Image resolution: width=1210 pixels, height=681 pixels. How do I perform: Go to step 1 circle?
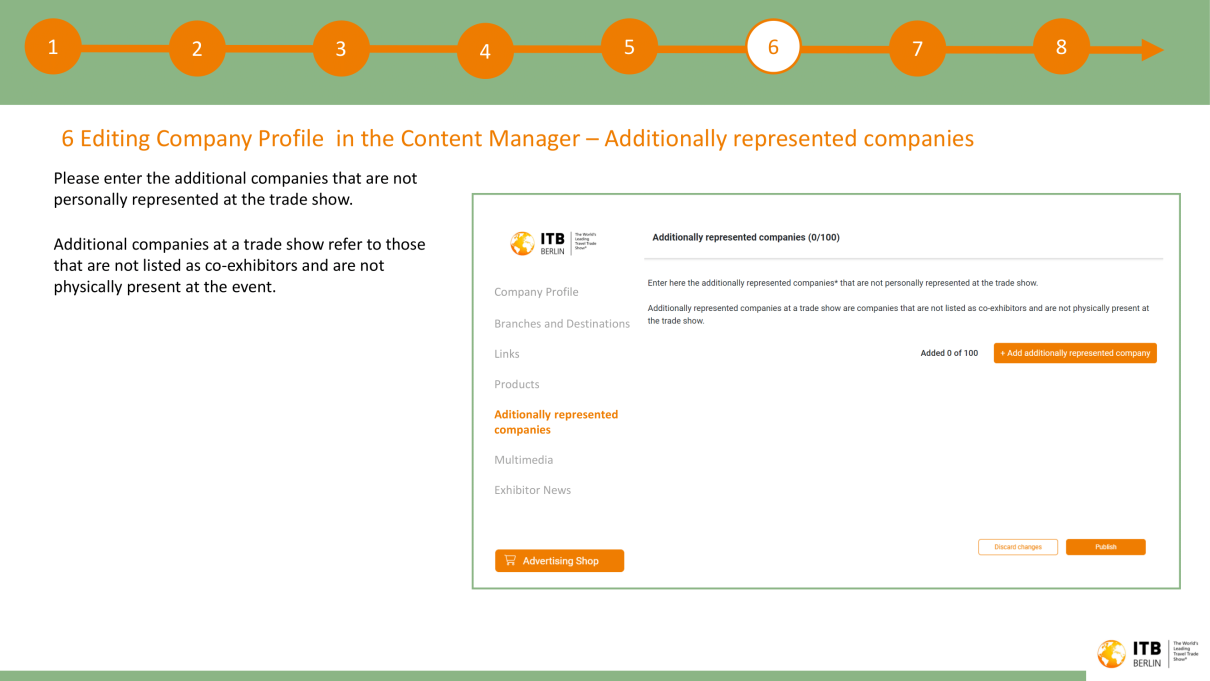pyautogui.click(x=52, y=46)
